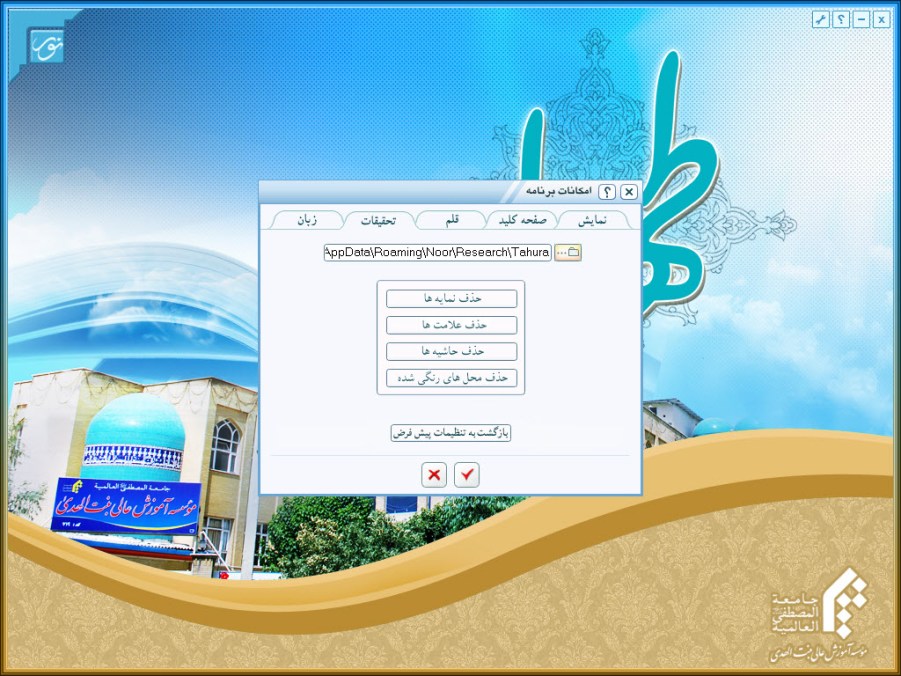Click the Noor logo icon at top-left
The height and width of the screenshot is (676, 901).
pyautogui.click(x=46, y=45)
